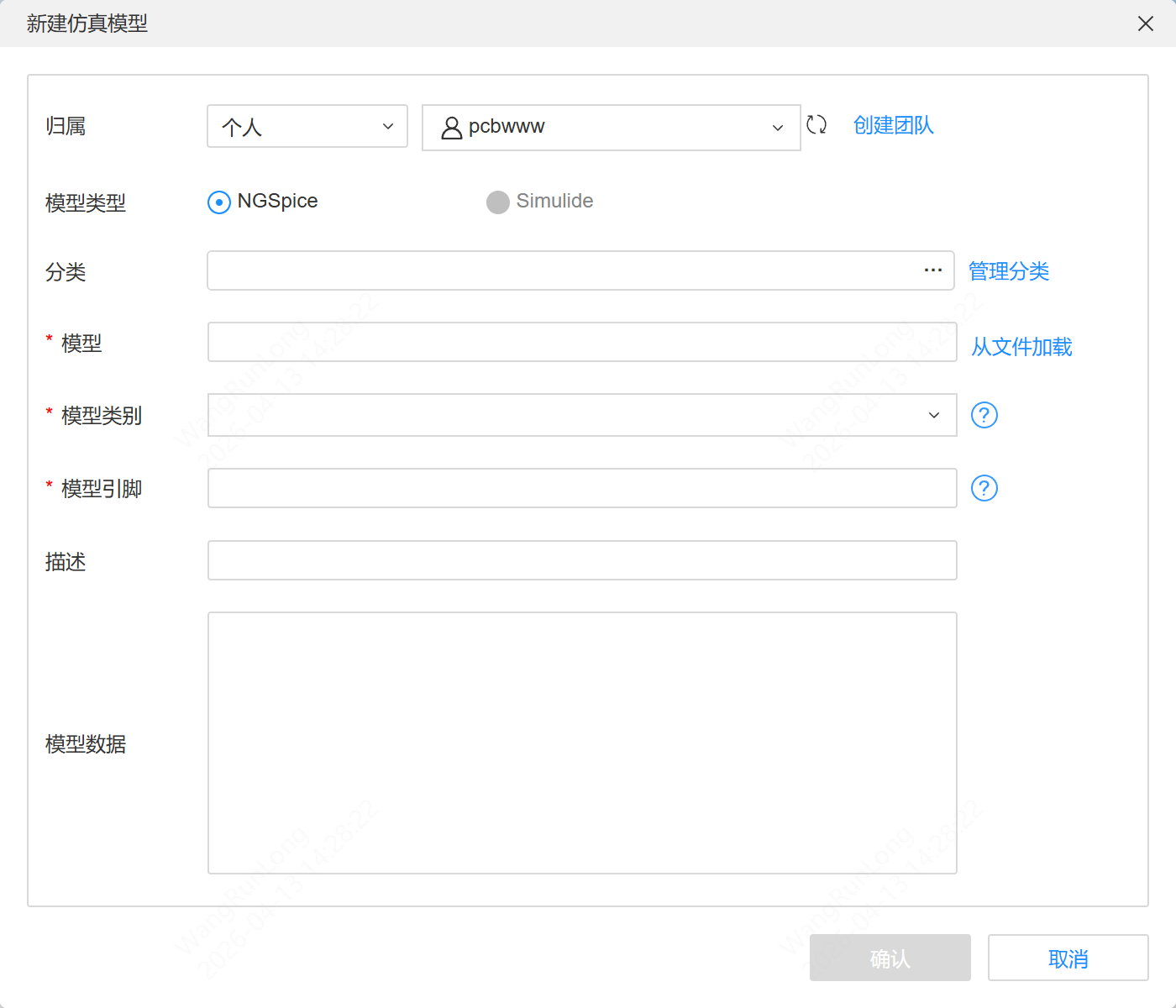The height and width of the screenshot is (1008, 1176).
Task: Focus the 描述 description field
Action: coord(582,560)
